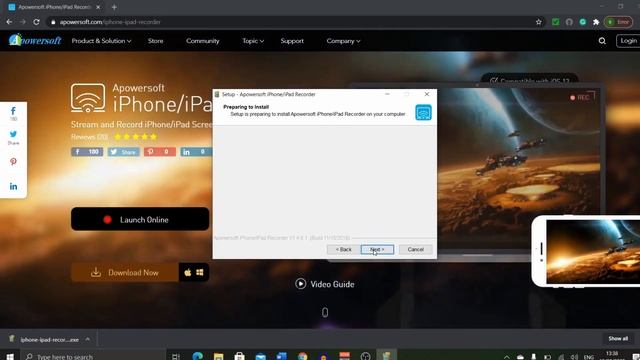Click the Download Now button

[x=125, y=272]
